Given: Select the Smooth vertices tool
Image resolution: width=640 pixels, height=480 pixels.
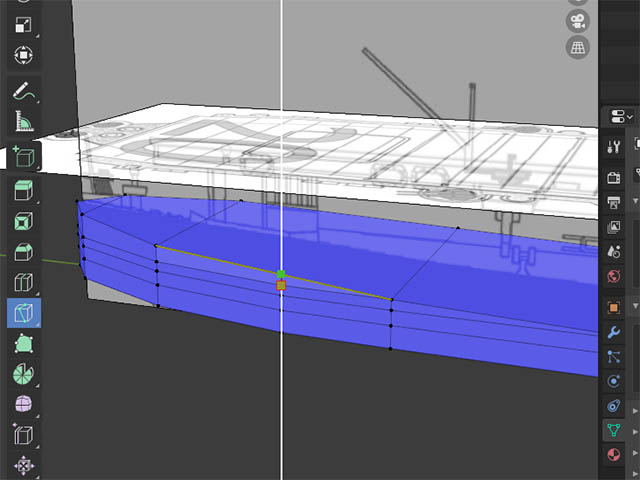Looking at the screenshot, I should click(x=24, y=404).
